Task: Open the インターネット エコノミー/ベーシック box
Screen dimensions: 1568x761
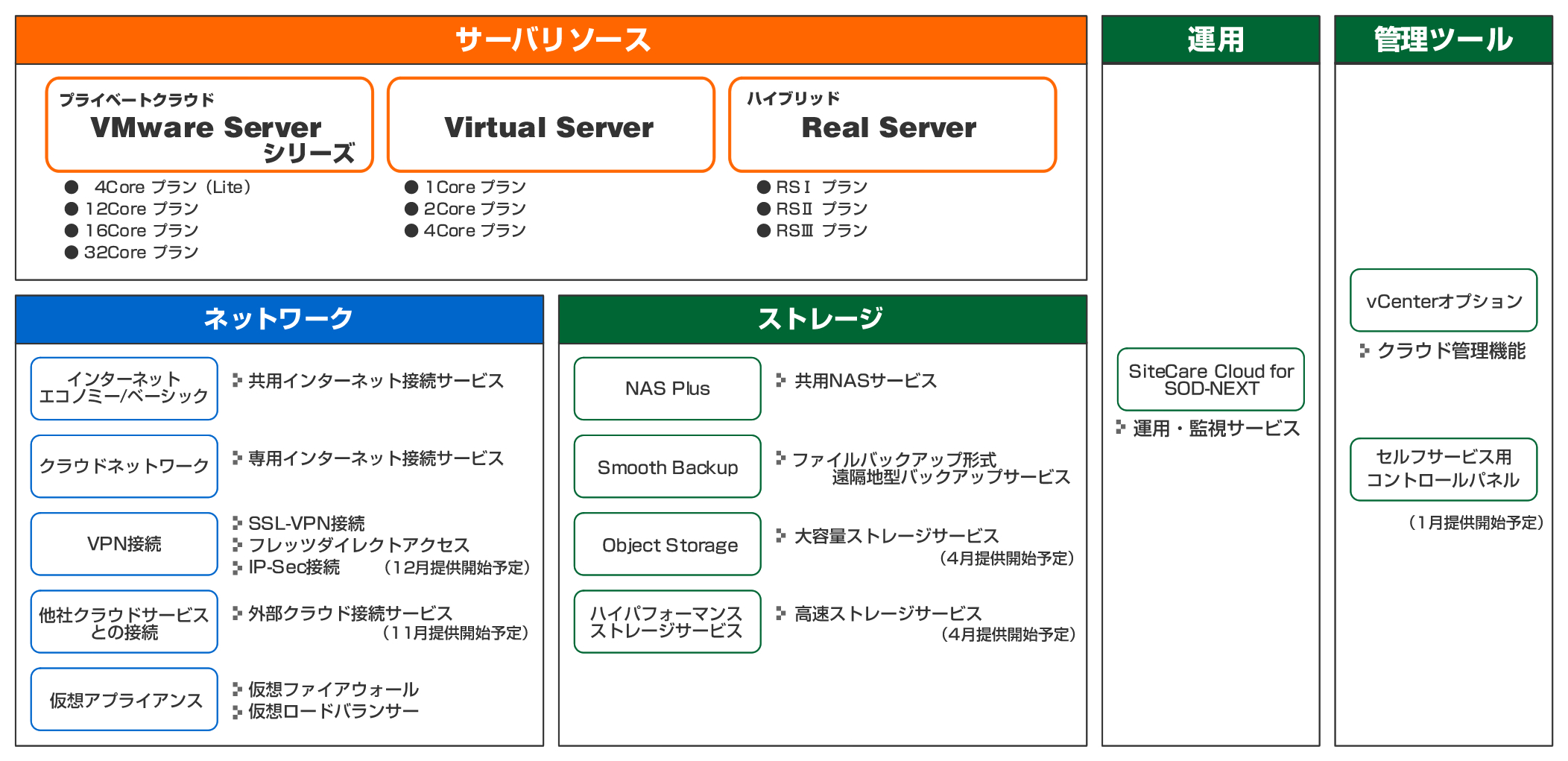Action: pyautogui.click(x=124, y=388)
